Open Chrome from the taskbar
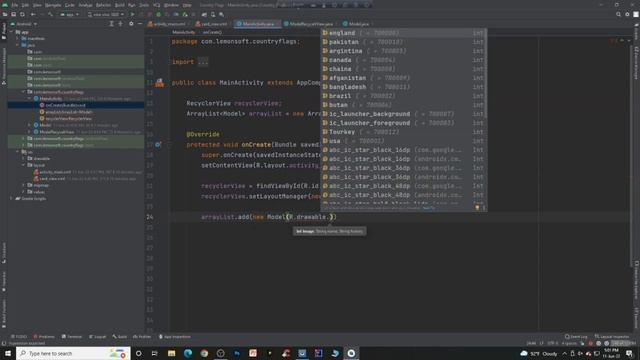 204,353
